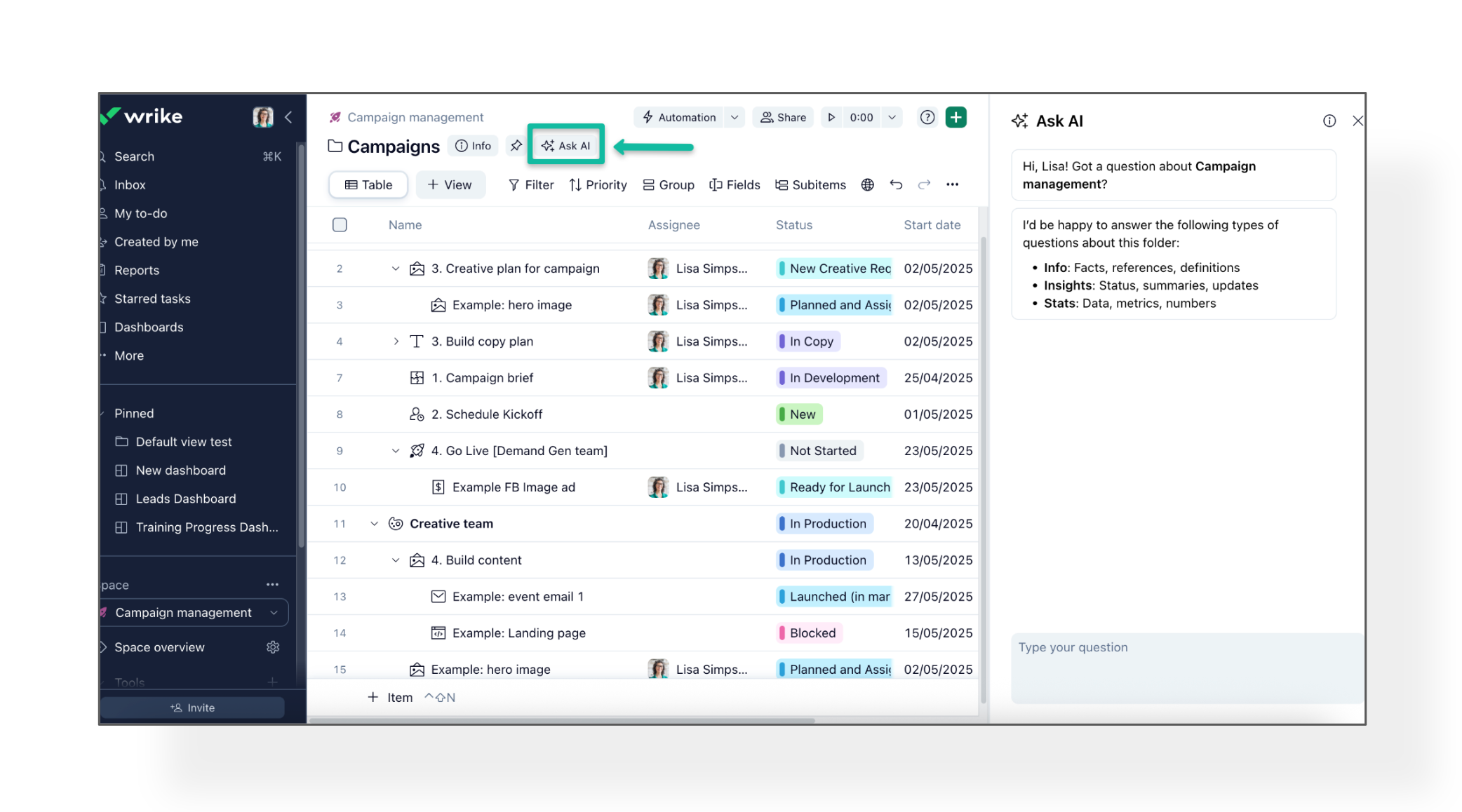Click the green plus create button
The height and width of the screenshot is (812, 1462).
pyautogui.click(x=955, y=117)
